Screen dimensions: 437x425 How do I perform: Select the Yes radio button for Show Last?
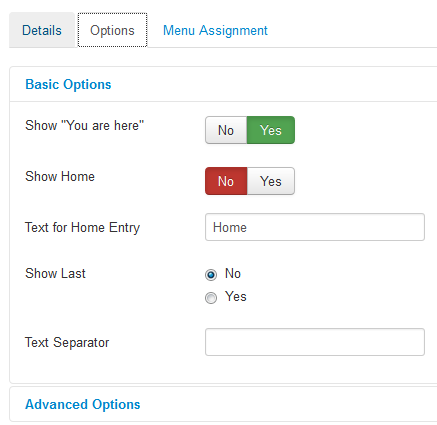211,297
